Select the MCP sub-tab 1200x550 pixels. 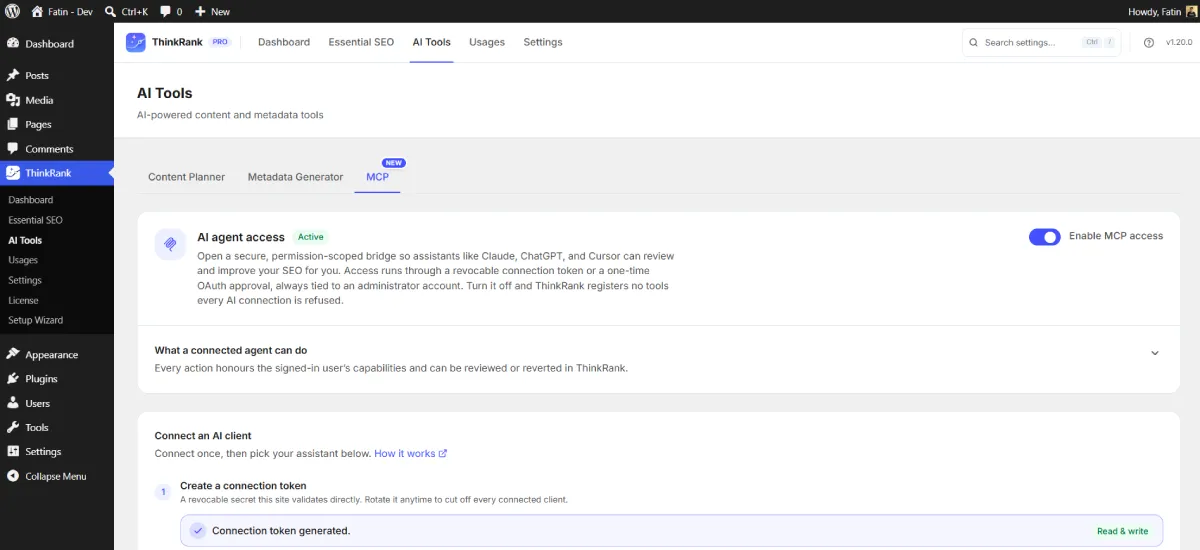377,177
